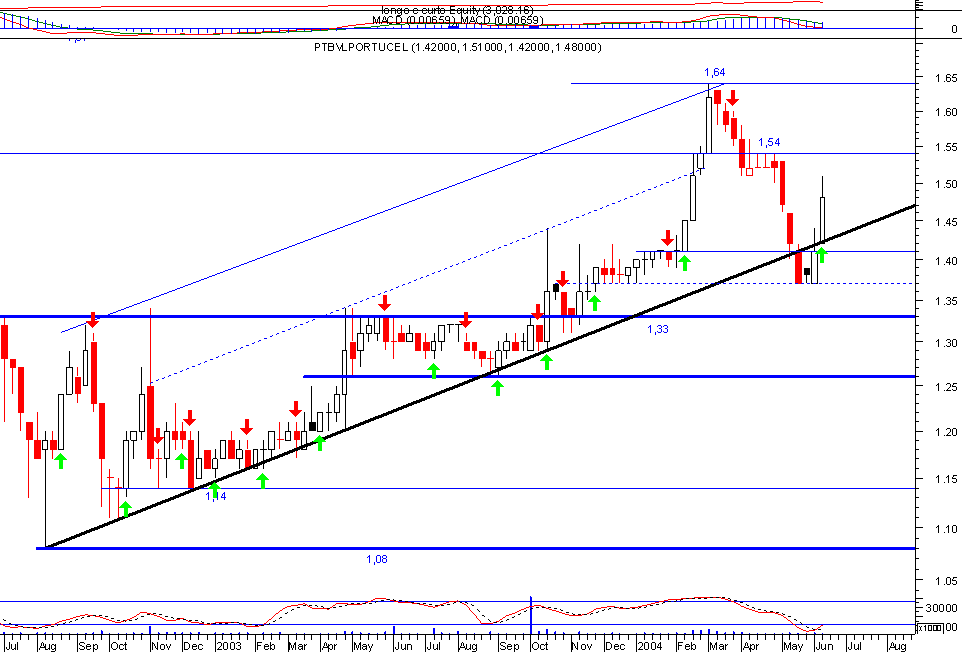This screenshot has height=652, width=962.
Task: Click the blue '1,54' resistance label
Action: 769,142
